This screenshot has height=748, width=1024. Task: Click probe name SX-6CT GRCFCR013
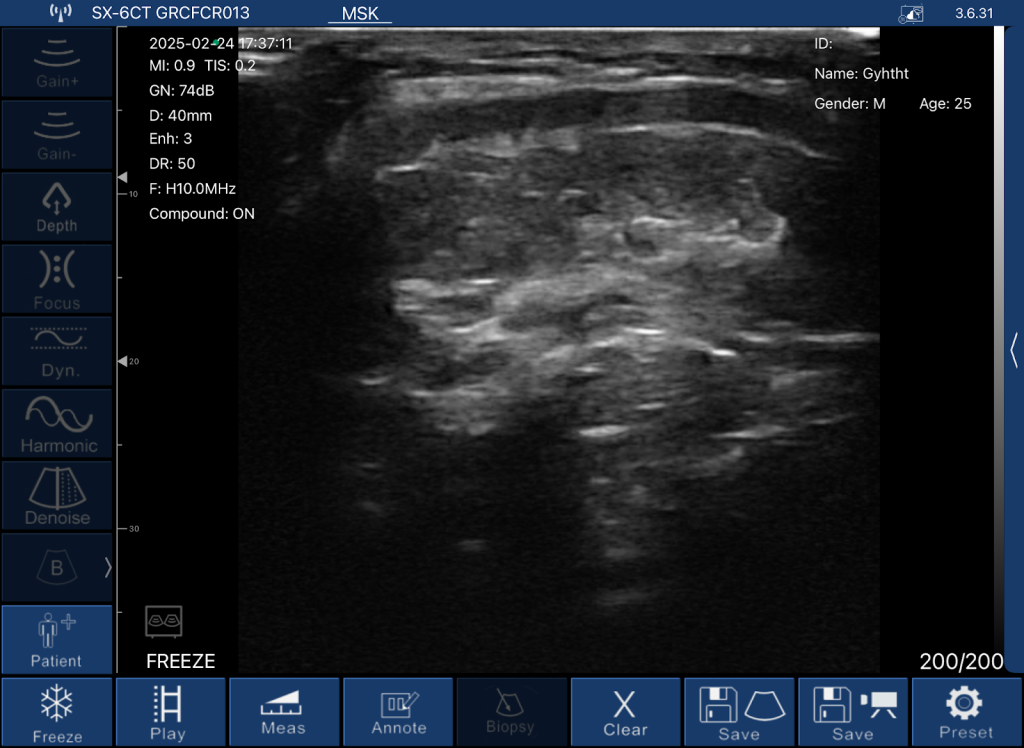(x=170, y=13)
